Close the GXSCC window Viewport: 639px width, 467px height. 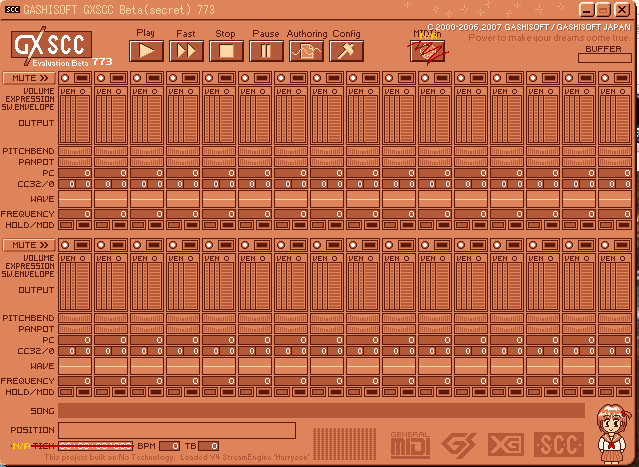coord(622,10)
